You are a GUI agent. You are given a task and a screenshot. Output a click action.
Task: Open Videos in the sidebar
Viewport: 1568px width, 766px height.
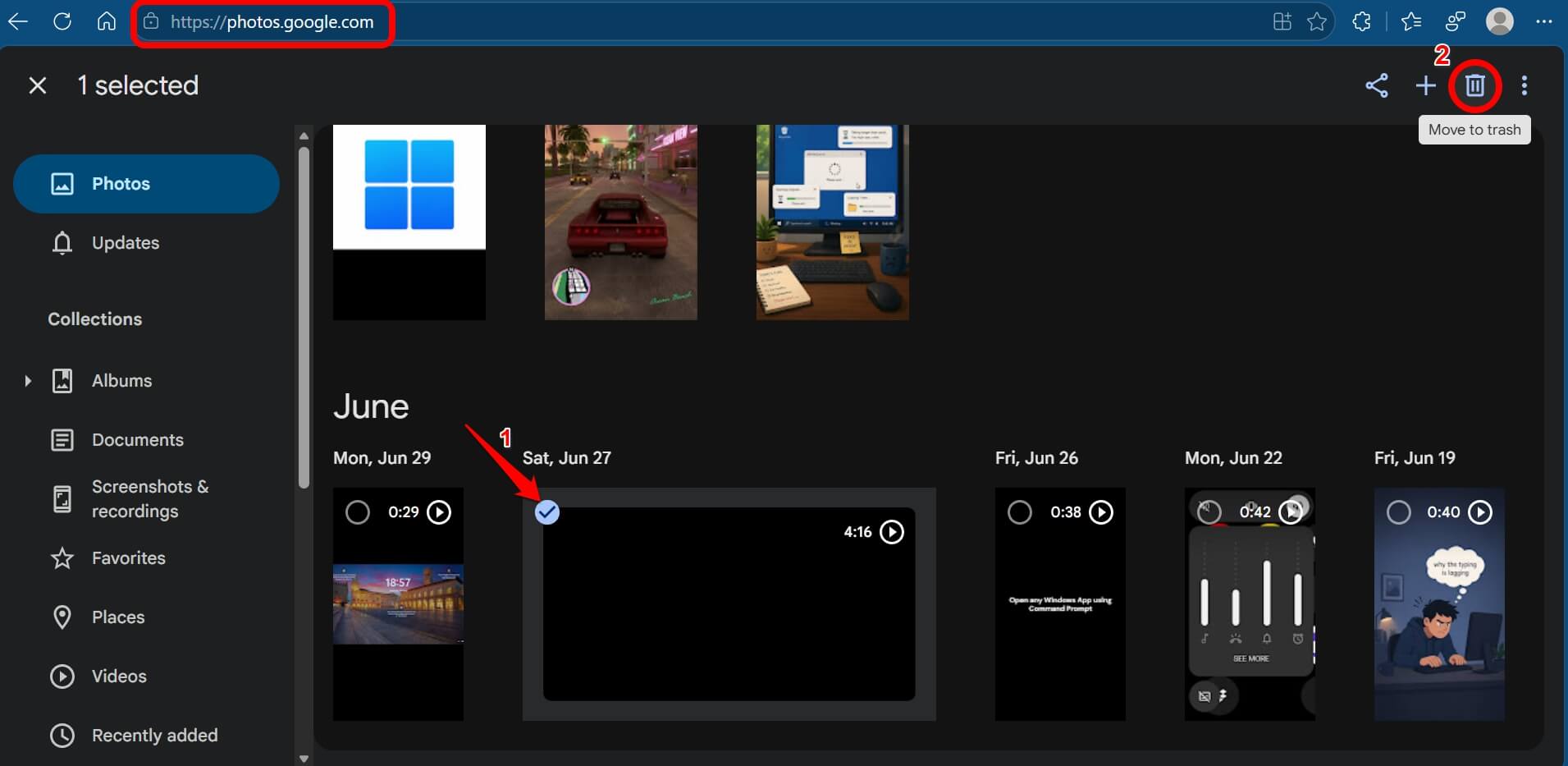click(x=146, y=677)
